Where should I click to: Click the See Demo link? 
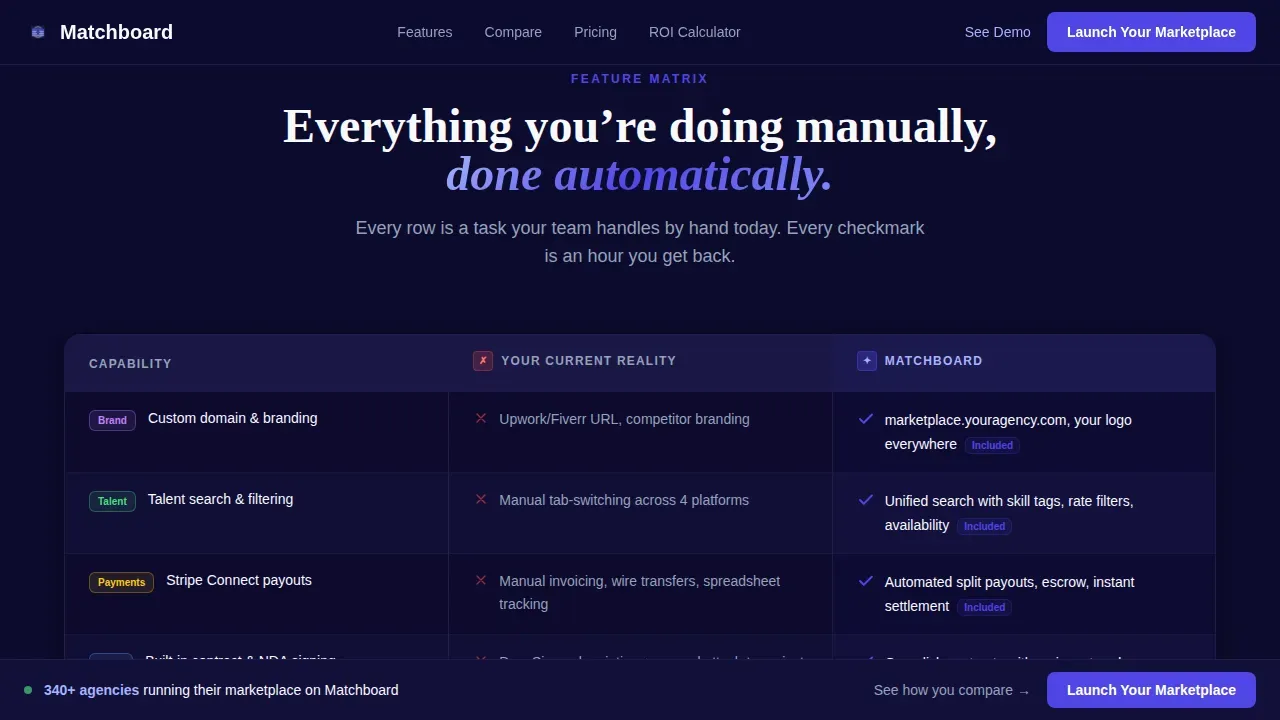click(x=997, y=32)
